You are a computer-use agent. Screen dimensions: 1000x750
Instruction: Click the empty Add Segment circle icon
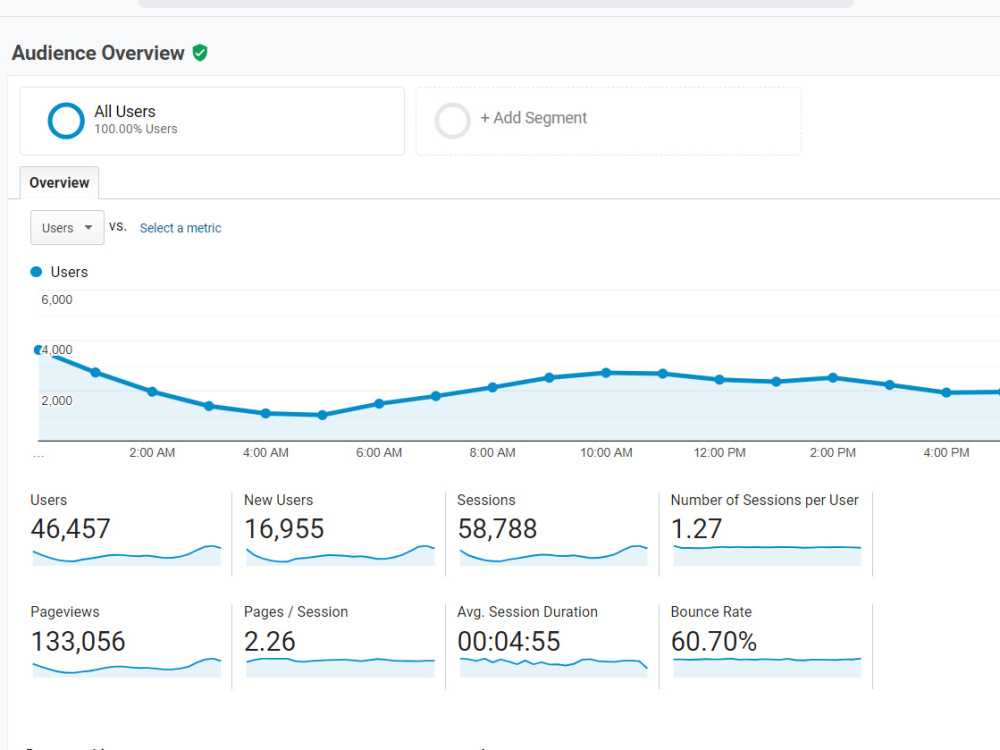[x=452, y=121]
